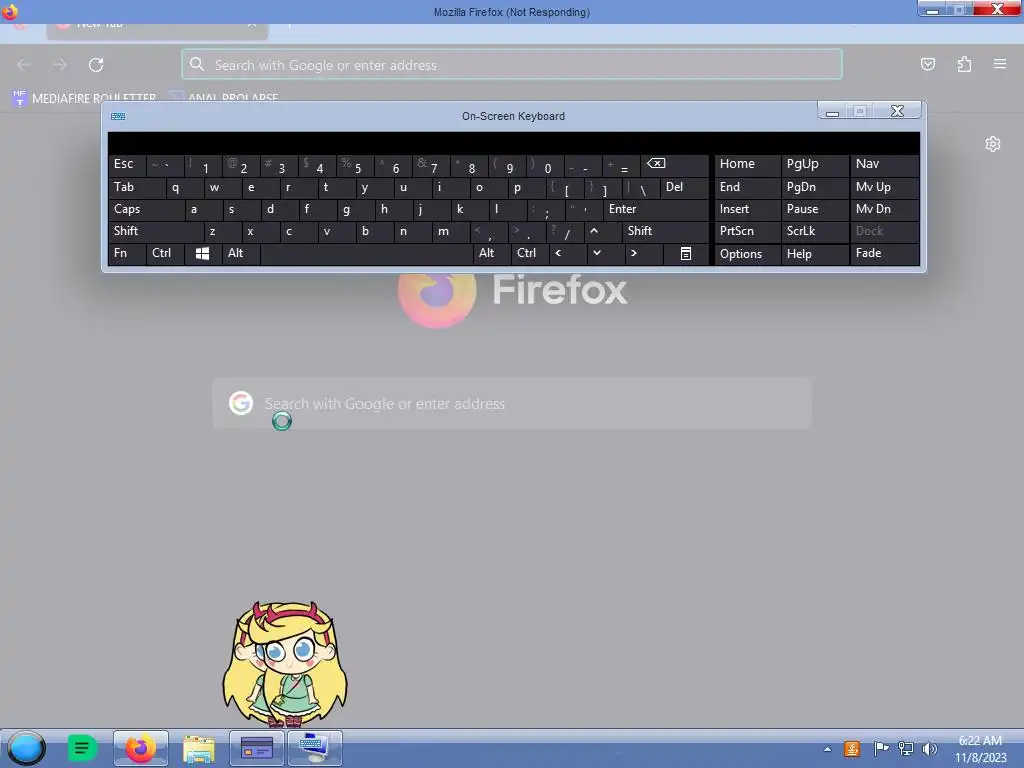The height and width of the screenshot is (768, 1024).
Task: Open the Start orb on the taskbar
Action: pyautogui.click(x=26, y=748)
